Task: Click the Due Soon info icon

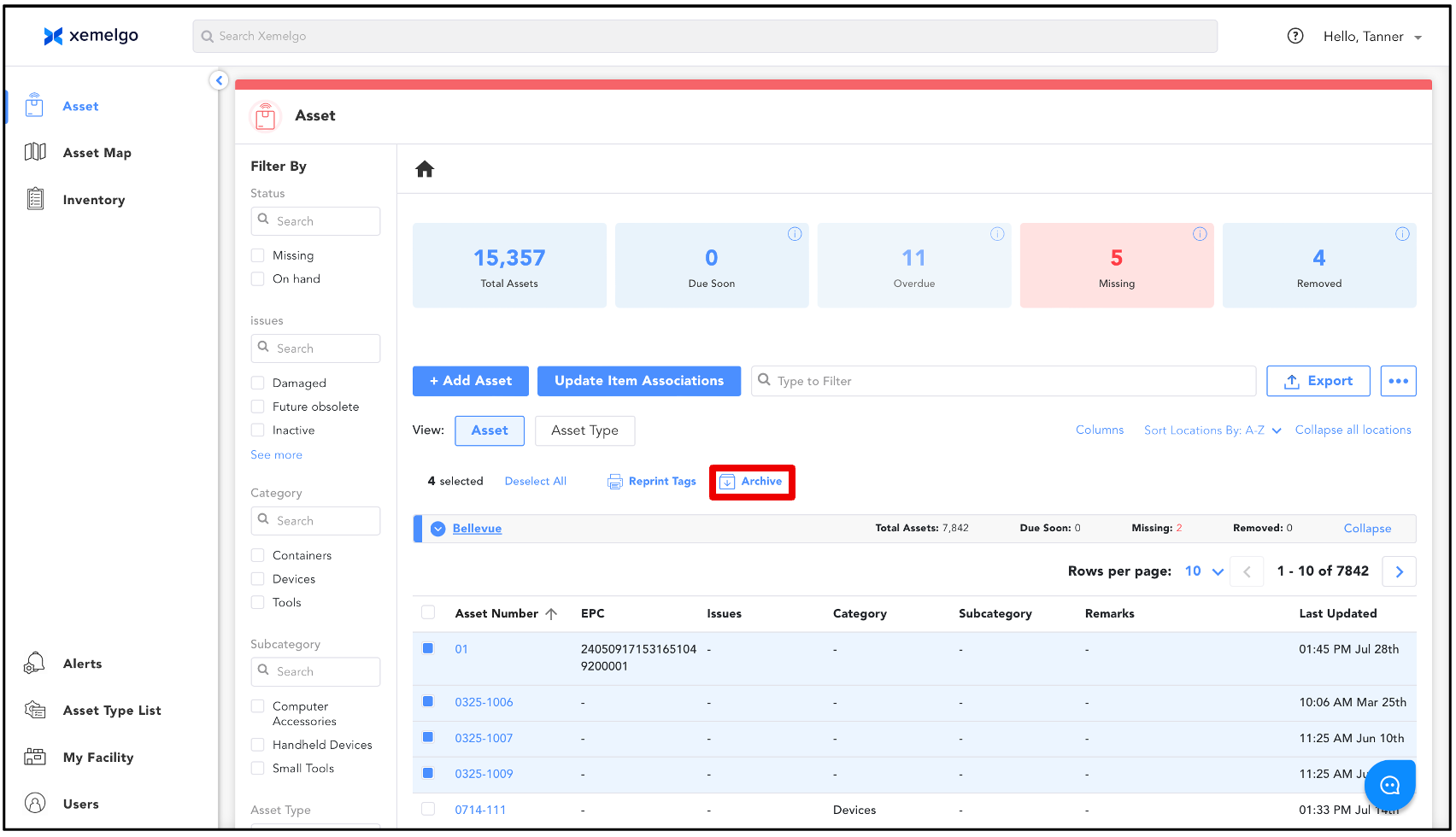Action: [795, 234]
